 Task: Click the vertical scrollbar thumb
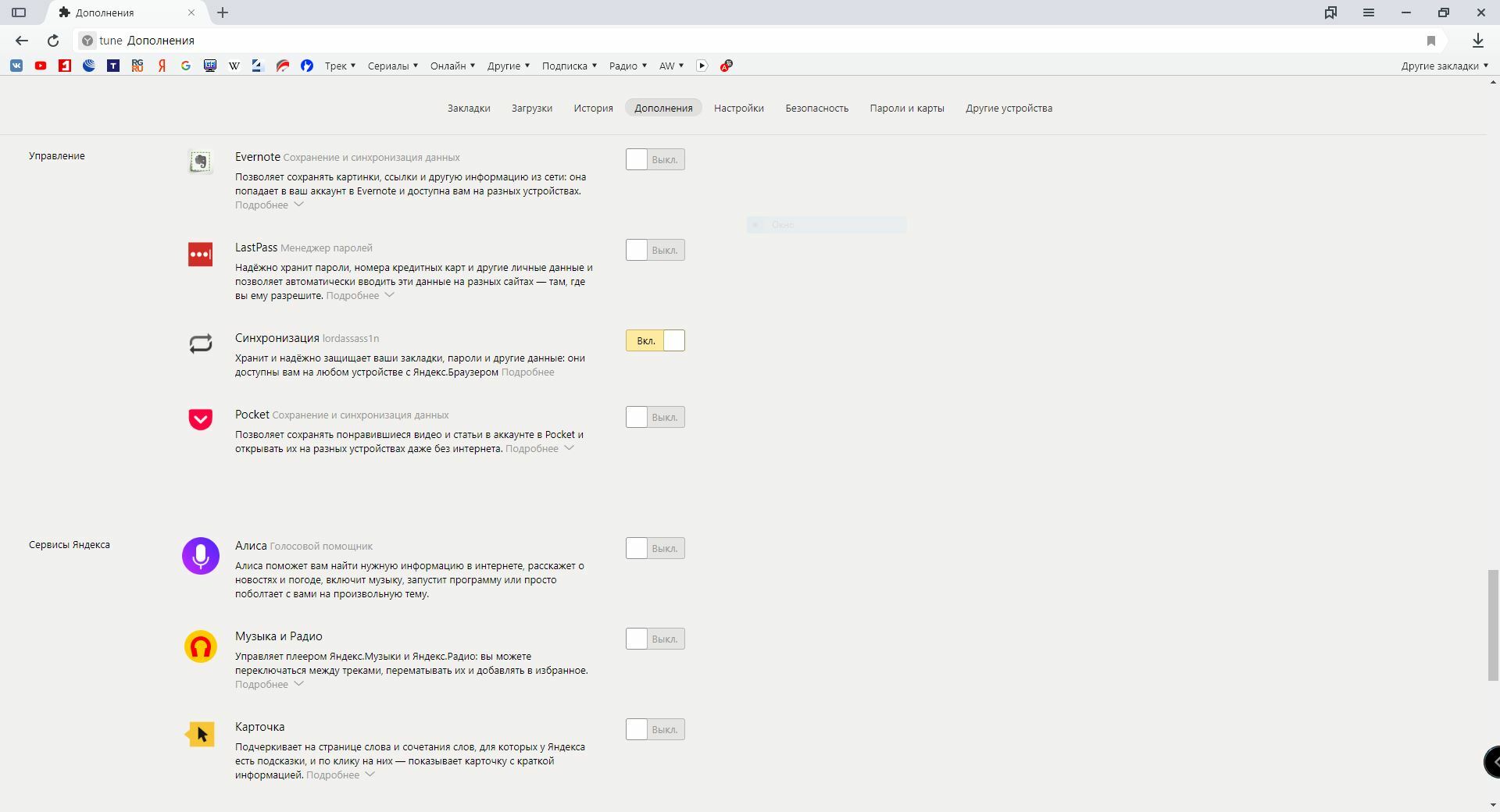pos(1493,625)
